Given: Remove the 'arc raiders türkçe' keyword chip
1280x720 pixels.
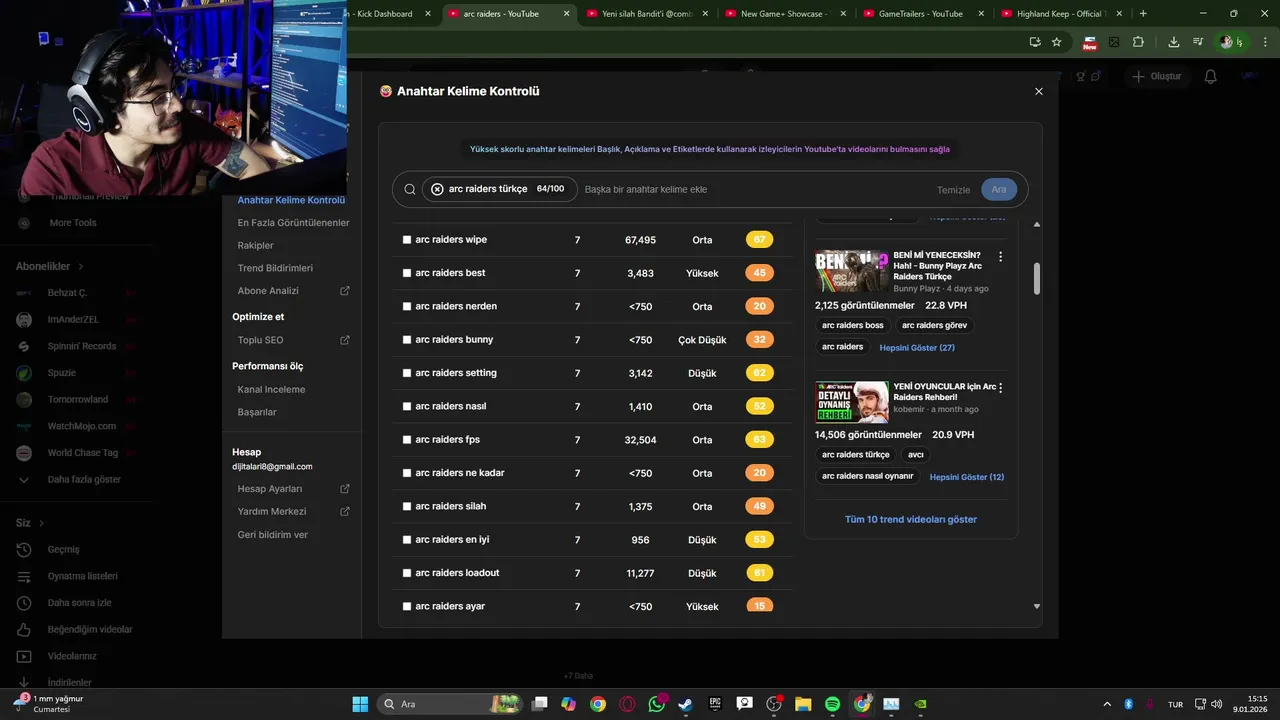Looking at the screenshot, I should point(437,189).
